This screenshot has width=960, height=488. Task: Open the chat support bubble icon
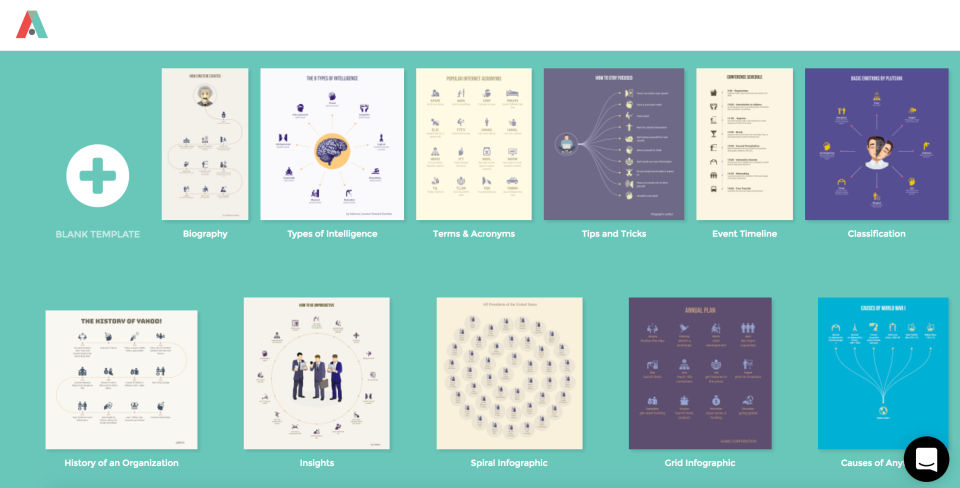(x=926, y=459)
